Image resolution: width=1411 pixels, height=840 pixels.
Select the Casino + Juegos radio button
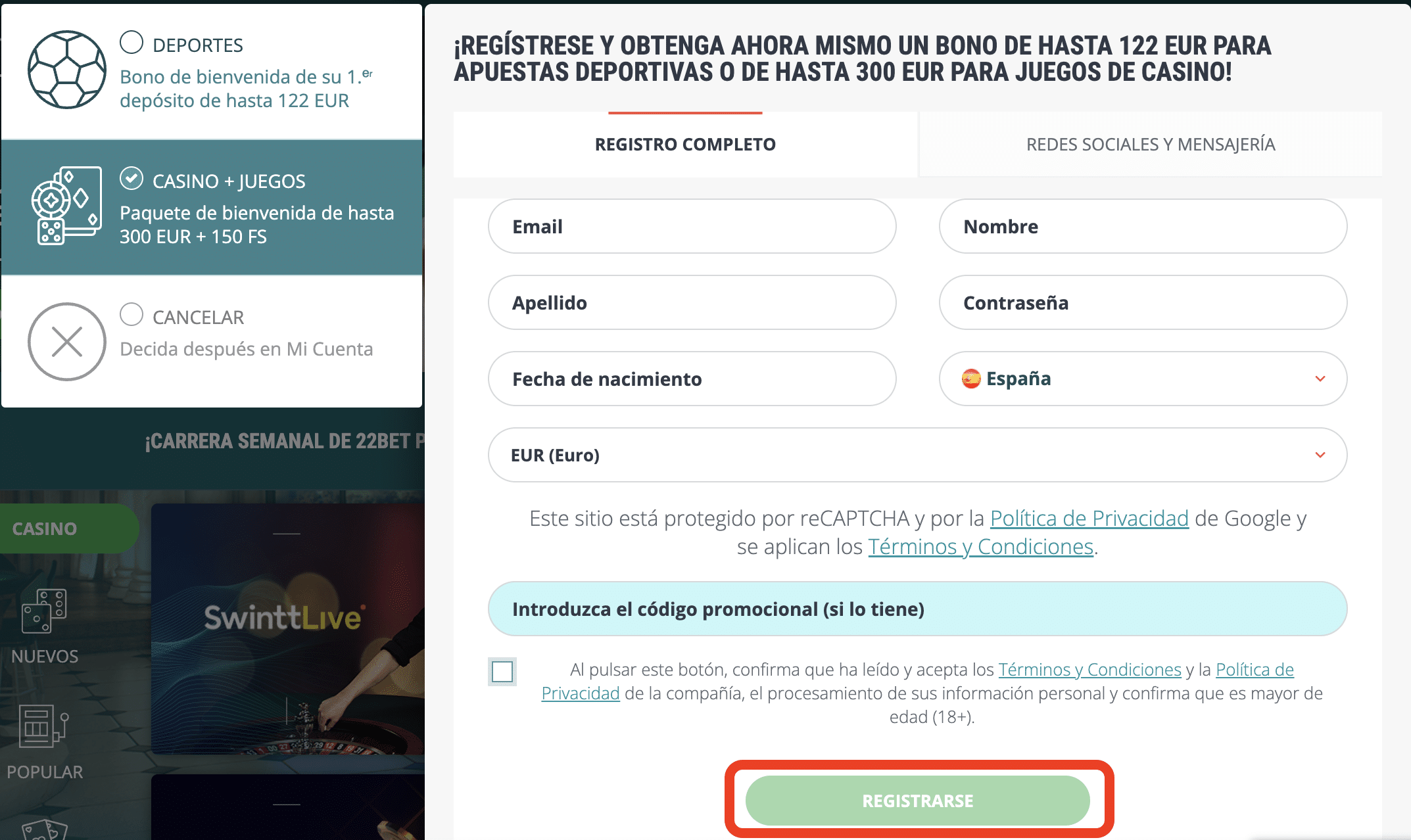click(x=132, y=178)
